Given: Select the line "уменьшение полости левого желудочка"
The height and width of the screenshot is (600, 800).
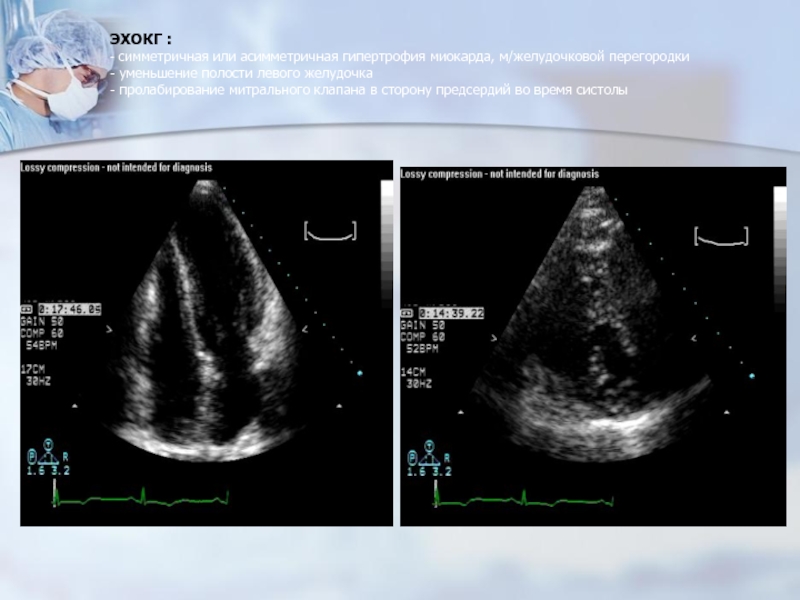Looking at the screenshot, I should pos(241,73).
